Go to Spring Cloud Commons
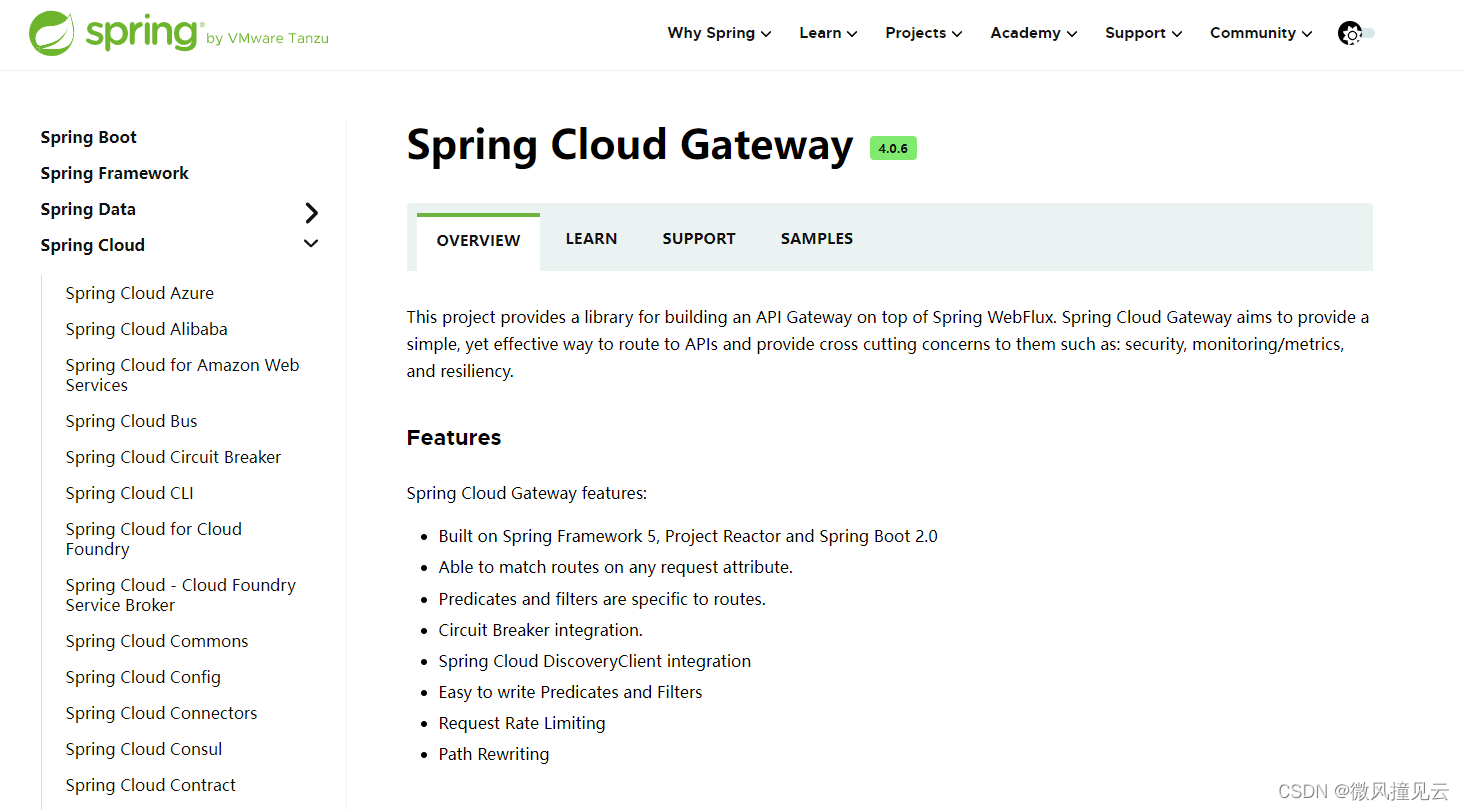This screenshot has height=810, width=1464. [157, 641]
